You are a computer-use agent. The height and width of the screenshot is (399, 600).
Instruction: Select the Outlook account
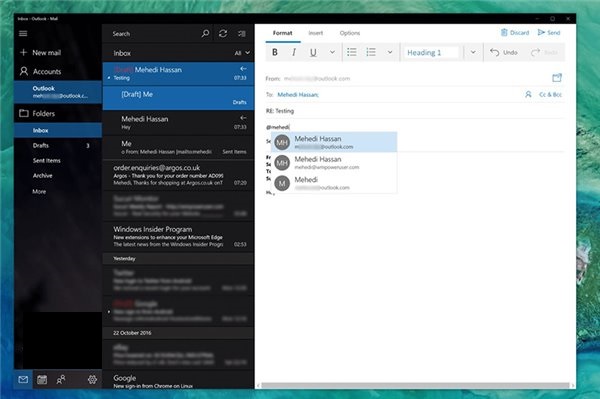pyautogui.click(x=58, y=92)
